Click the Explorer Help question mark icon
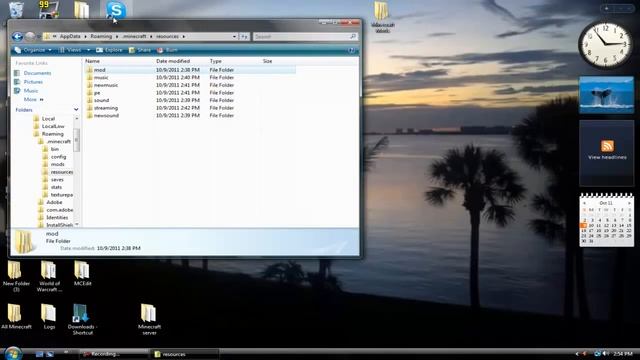The width and height of the screenshot is (640, 360). pos(351,50)
